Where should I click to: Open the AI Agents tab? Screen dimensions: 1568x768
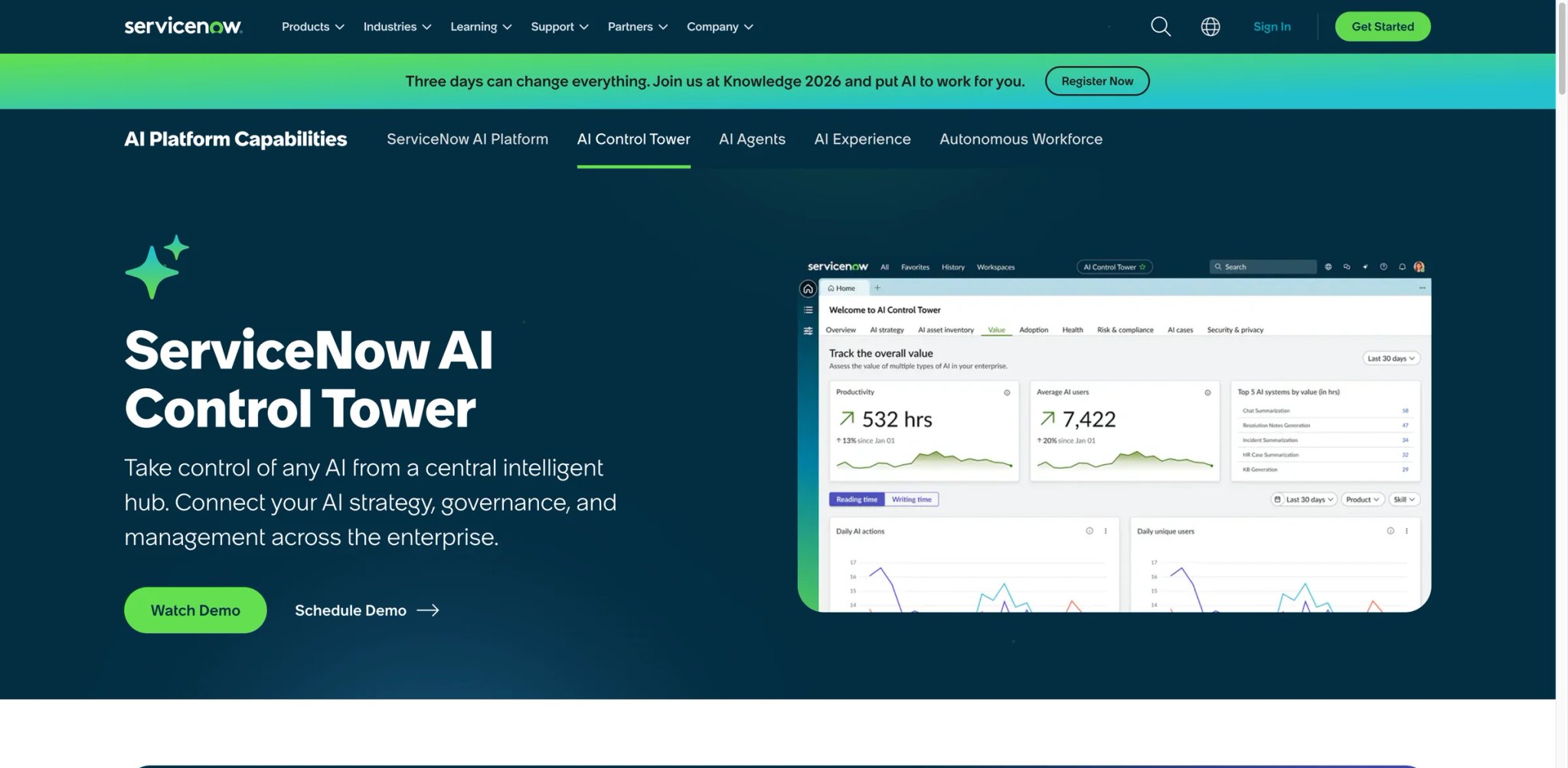click(752, 139)
